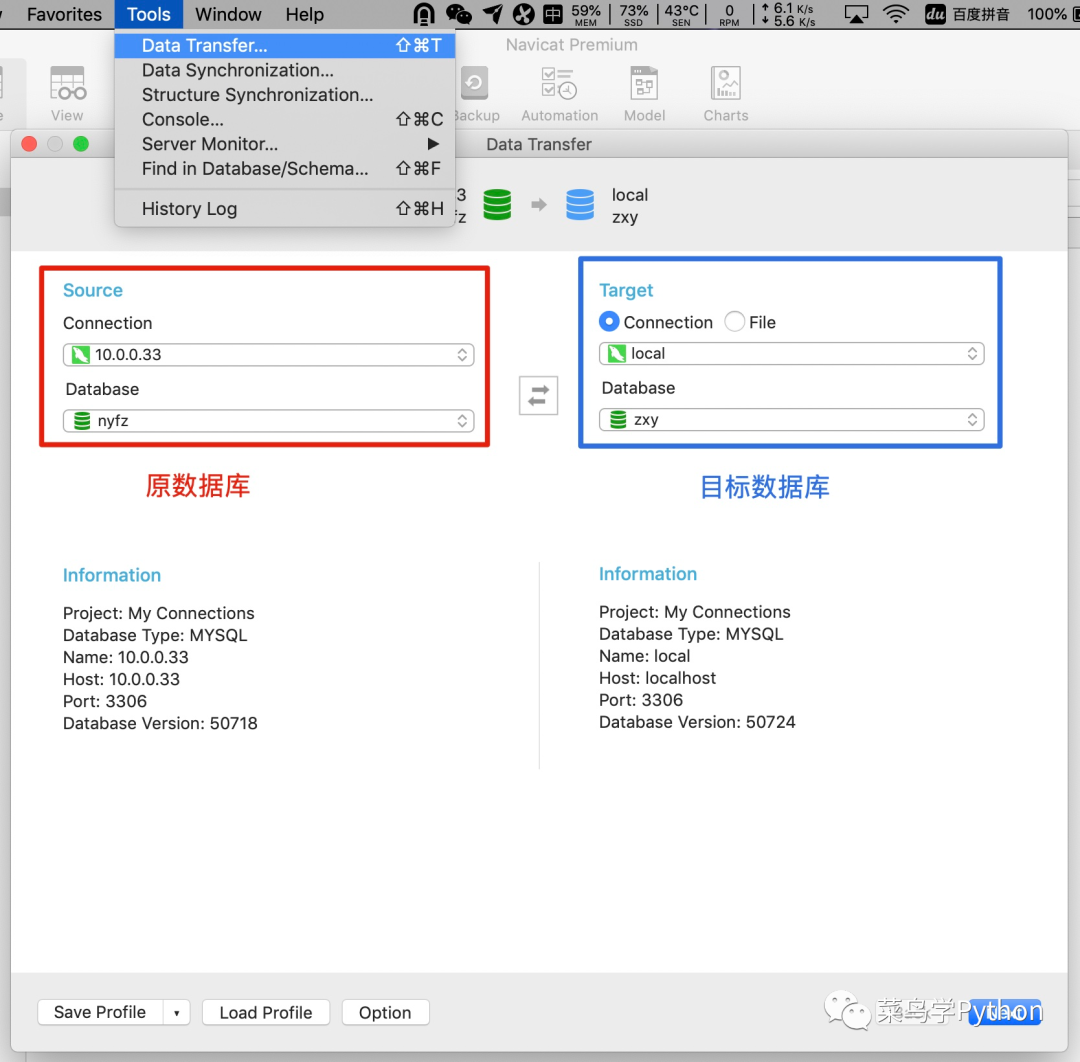Click the paper plane icon in menu bar

(x=492, y=14)
